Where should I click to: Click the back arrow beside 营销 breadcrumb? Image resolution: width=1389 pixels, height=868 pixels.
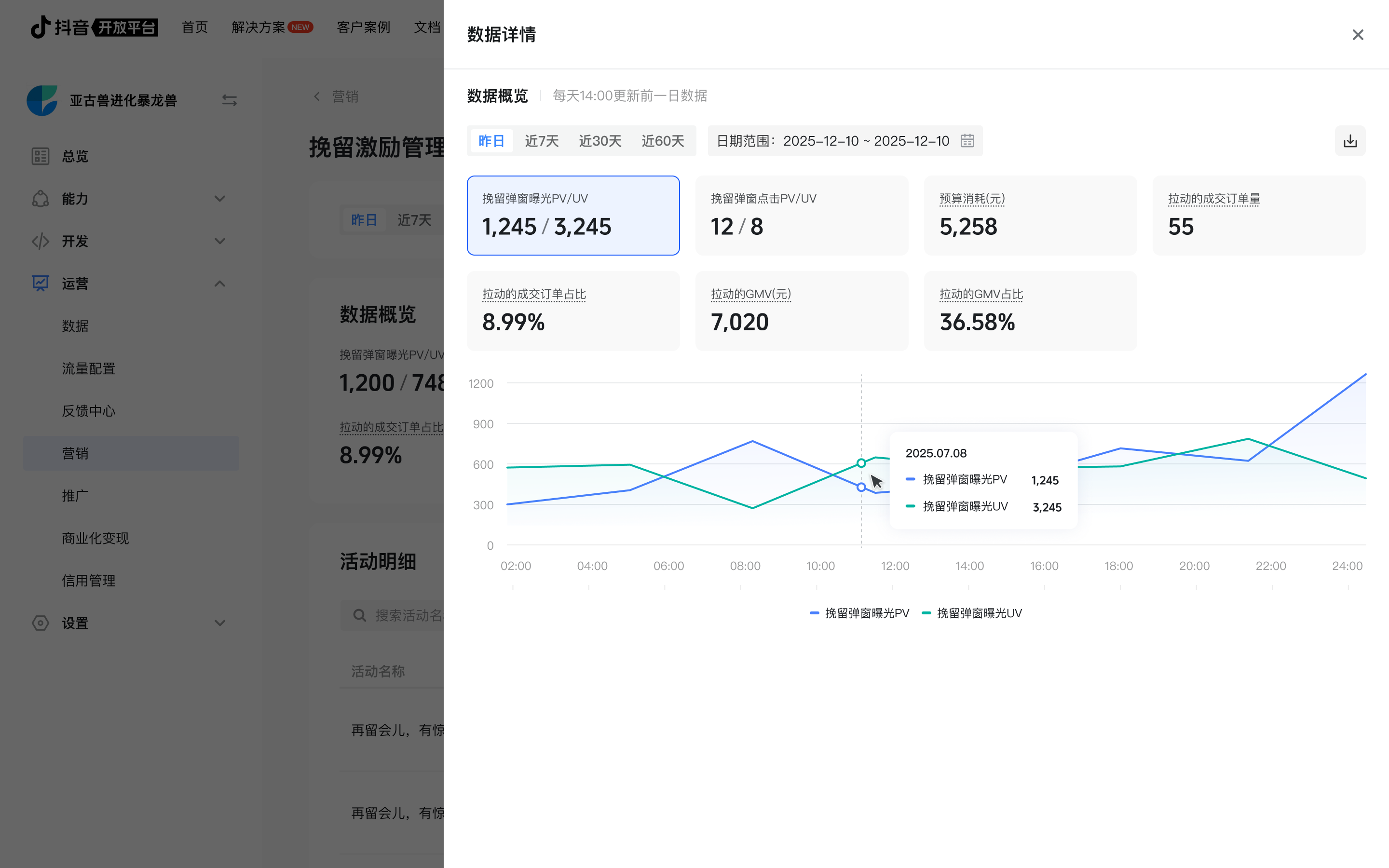tap(317, 96)
